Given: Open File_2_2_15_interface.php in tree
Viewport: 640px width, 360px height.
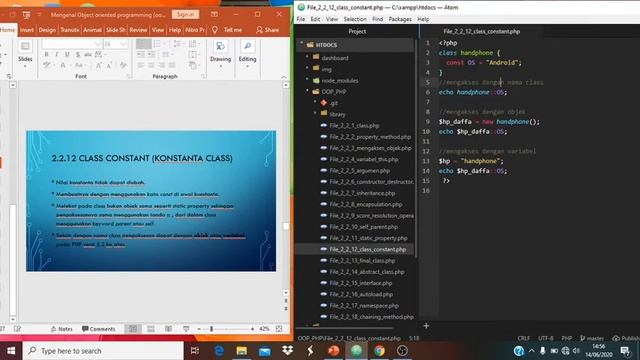Looking at the screenshot, I should (x=360, y=283).
